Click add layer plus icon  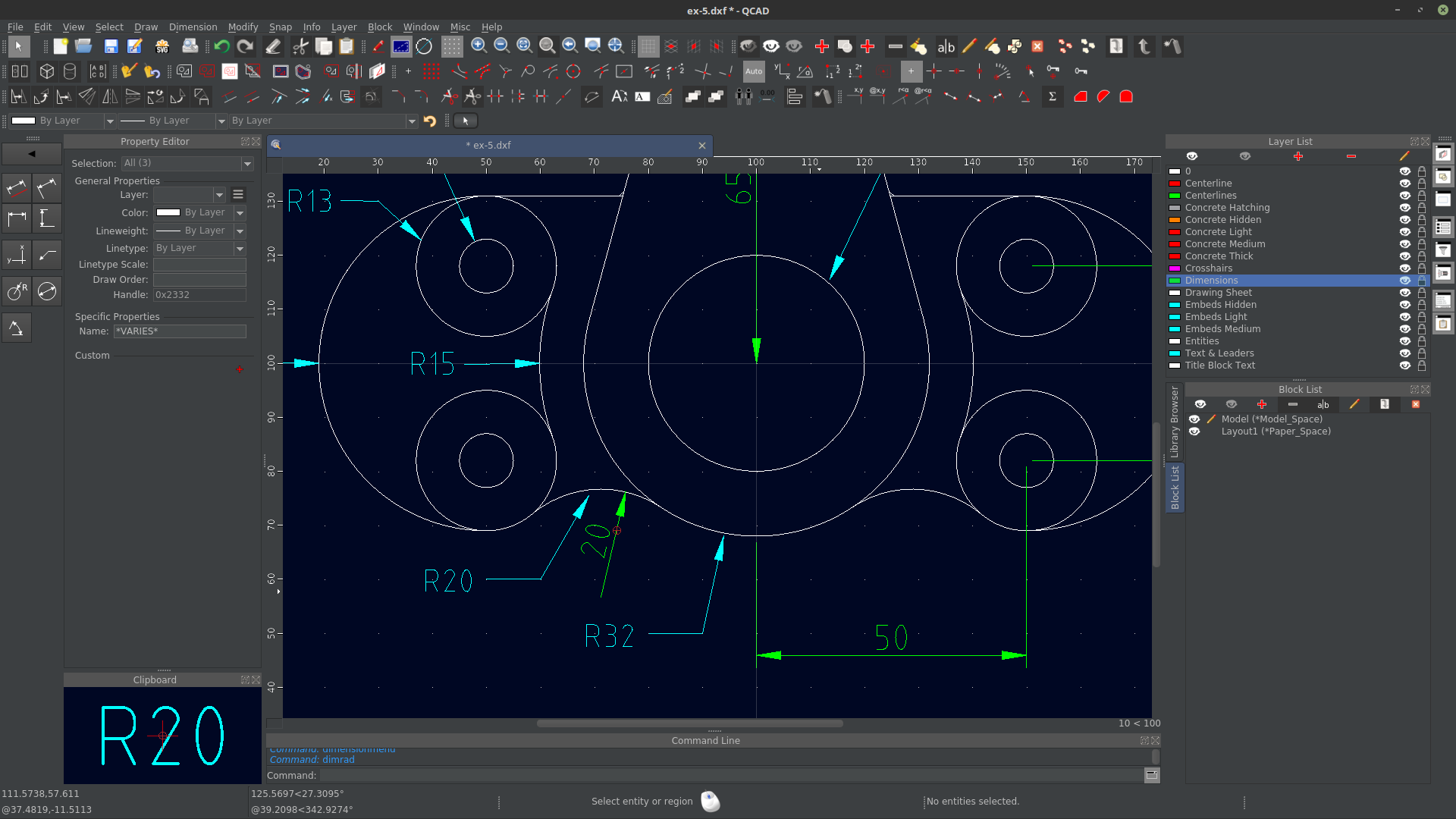click(1298, 156)
